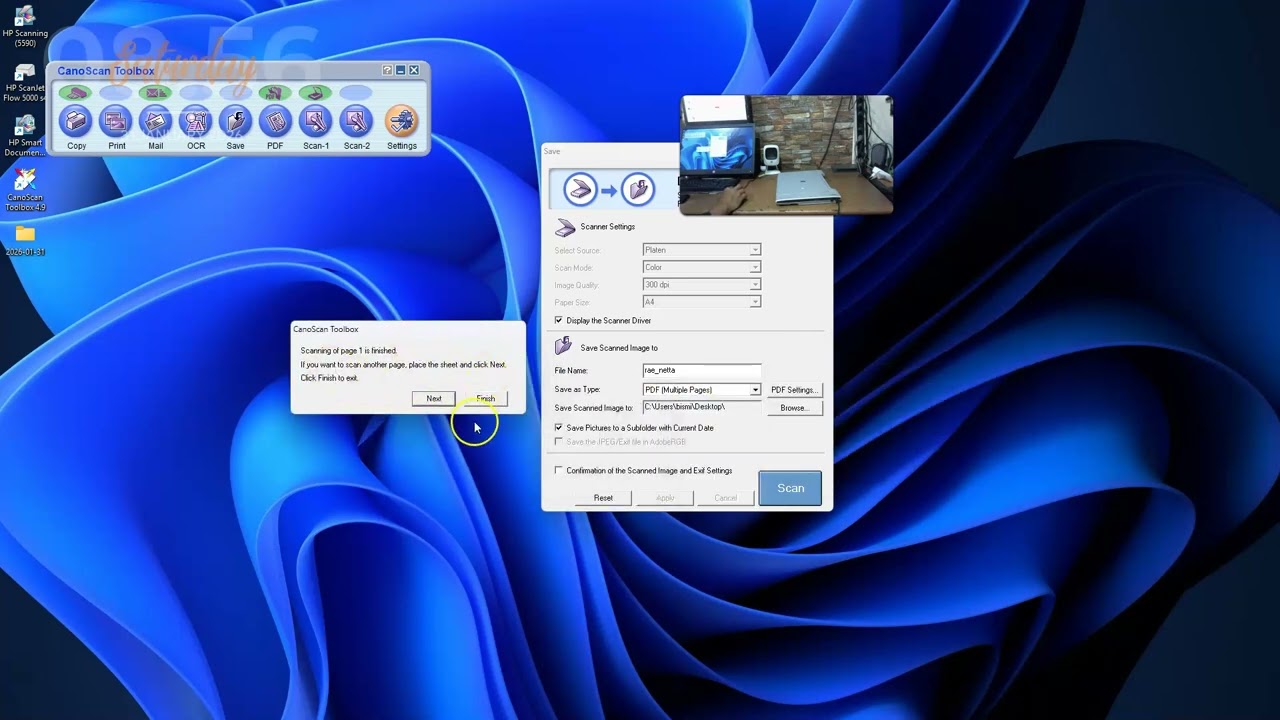The image size is (1280, 720).
Task: Click the "Scanner Settings" heading text
Action: 608,227
